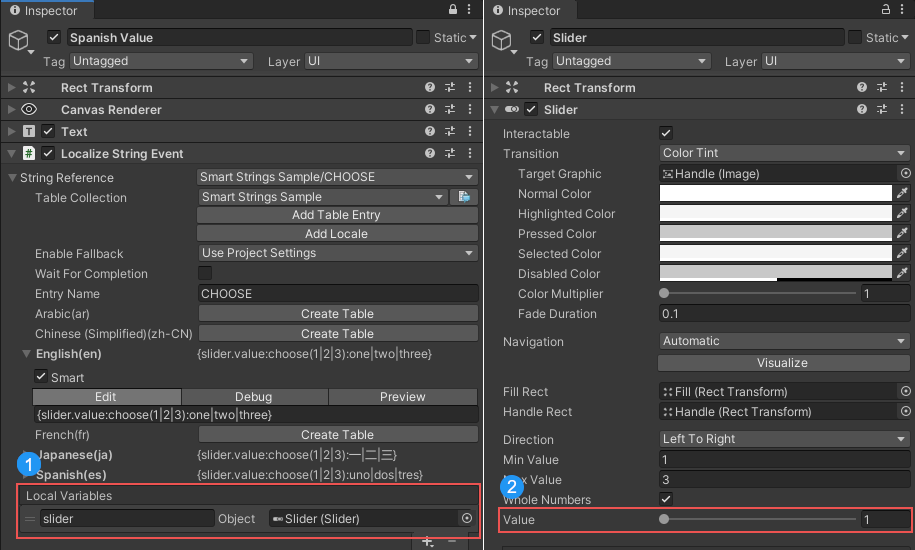915x550 pixels.
Task: Uncheck the Interactable checkbox
Action: click(x=667, y=133)
